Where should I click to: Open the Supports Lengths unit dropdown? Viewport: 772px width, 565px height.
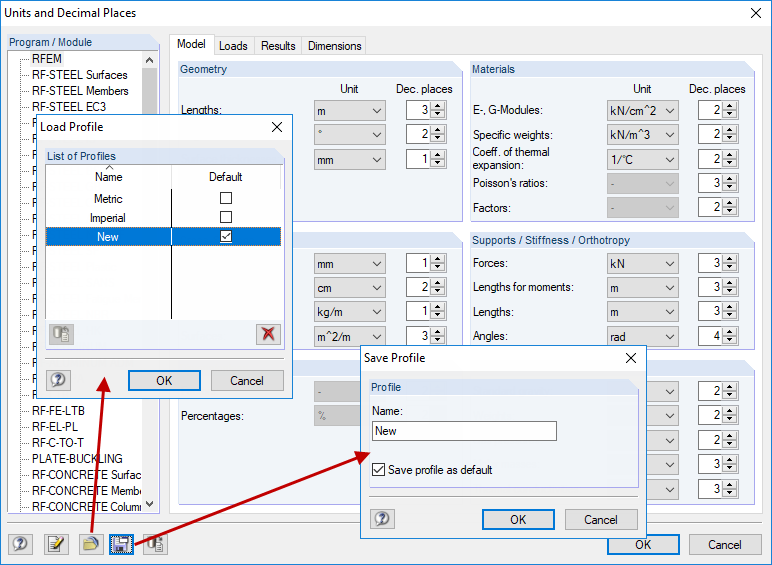tap(643, 312)
